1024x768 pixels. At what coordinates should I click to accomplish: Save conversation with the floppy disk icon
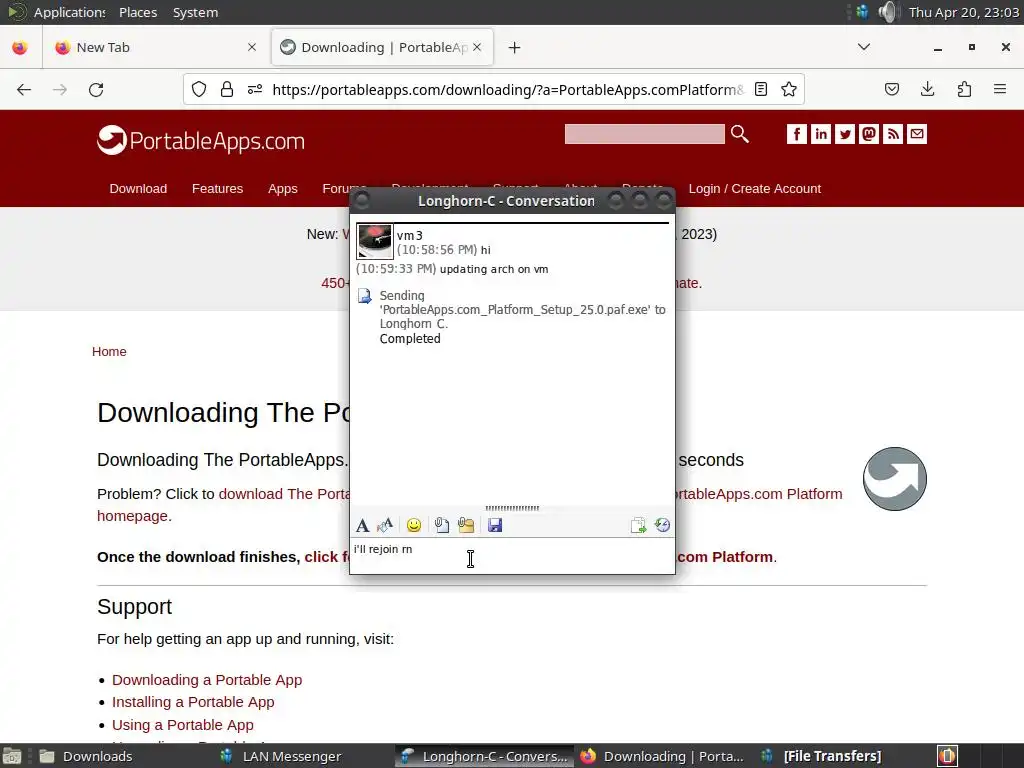pos(495,525)
